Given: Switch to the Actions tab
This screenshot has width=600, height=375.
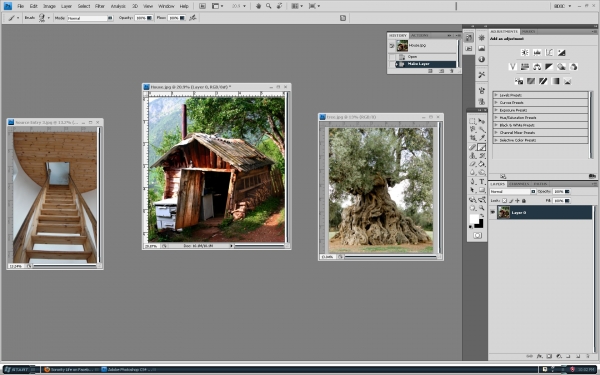Looking at the screenshot, I should [x=420, y=35].
